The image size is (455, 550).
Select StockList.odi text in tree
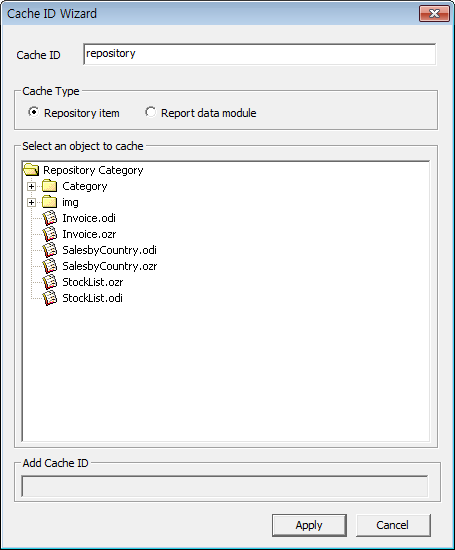pyautogui.click(x=92, y=298)
